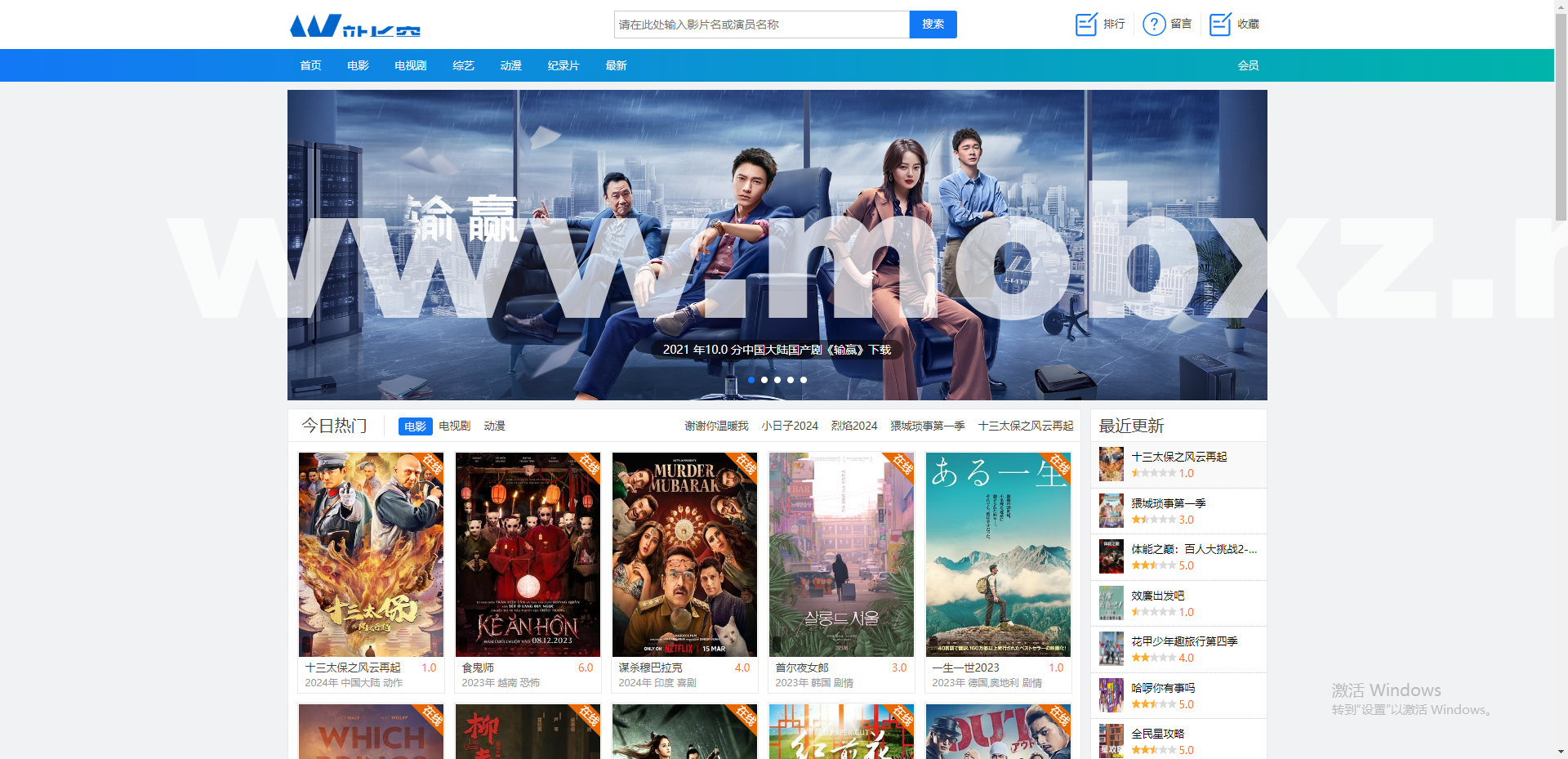
Task: Focus the movie search input field
Action: 762,25
